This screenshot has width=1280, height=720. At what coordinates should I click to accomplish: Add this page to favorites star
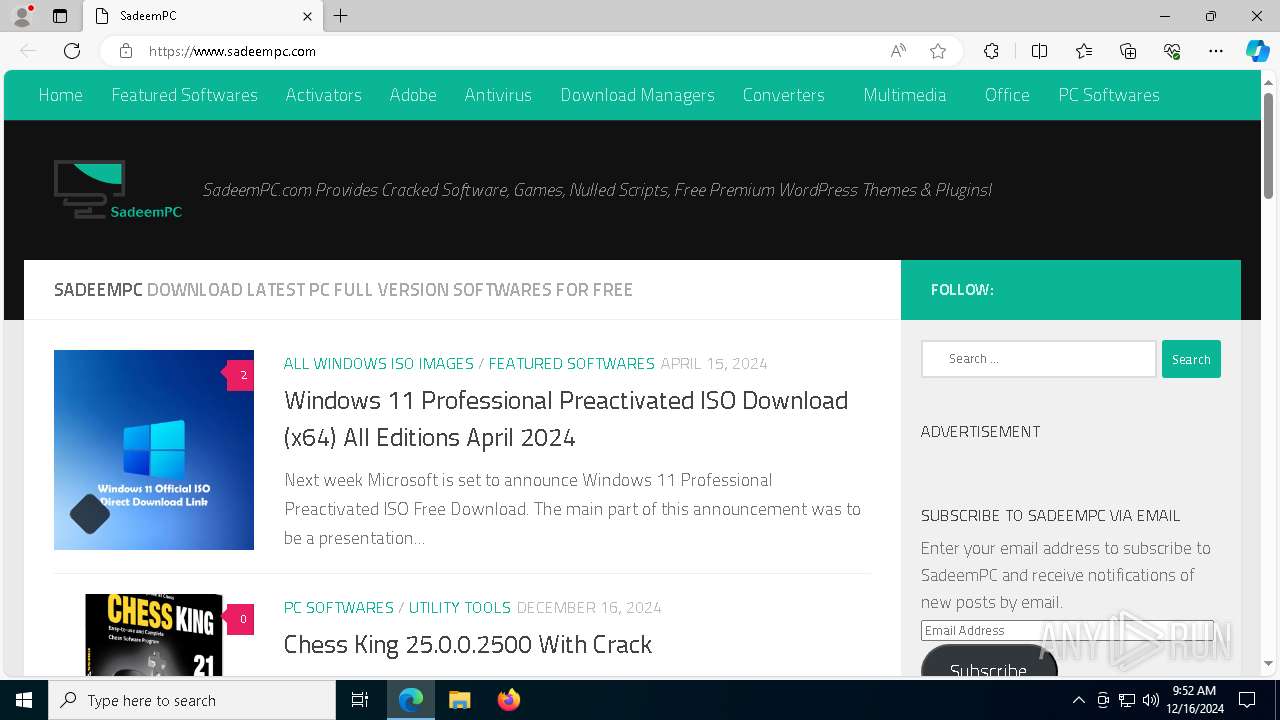coord(938,51)
